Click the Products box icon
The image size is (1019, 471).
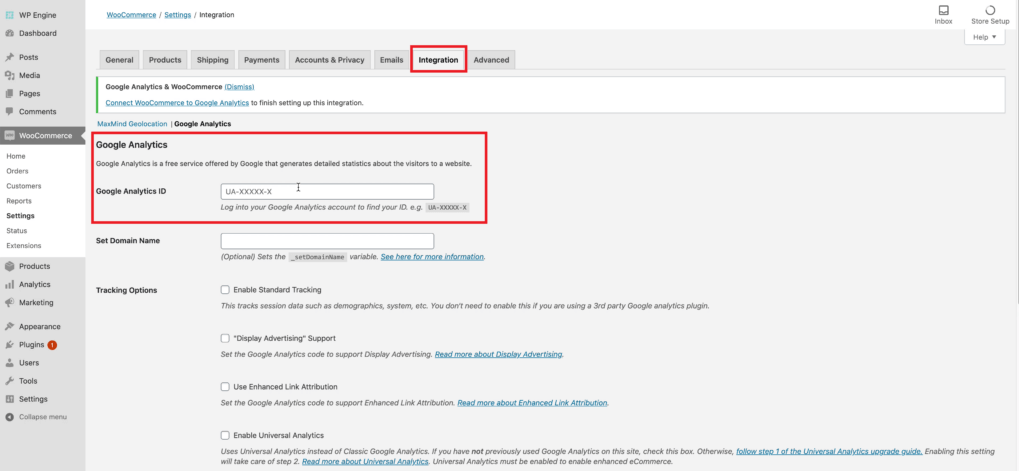[10, 266]
